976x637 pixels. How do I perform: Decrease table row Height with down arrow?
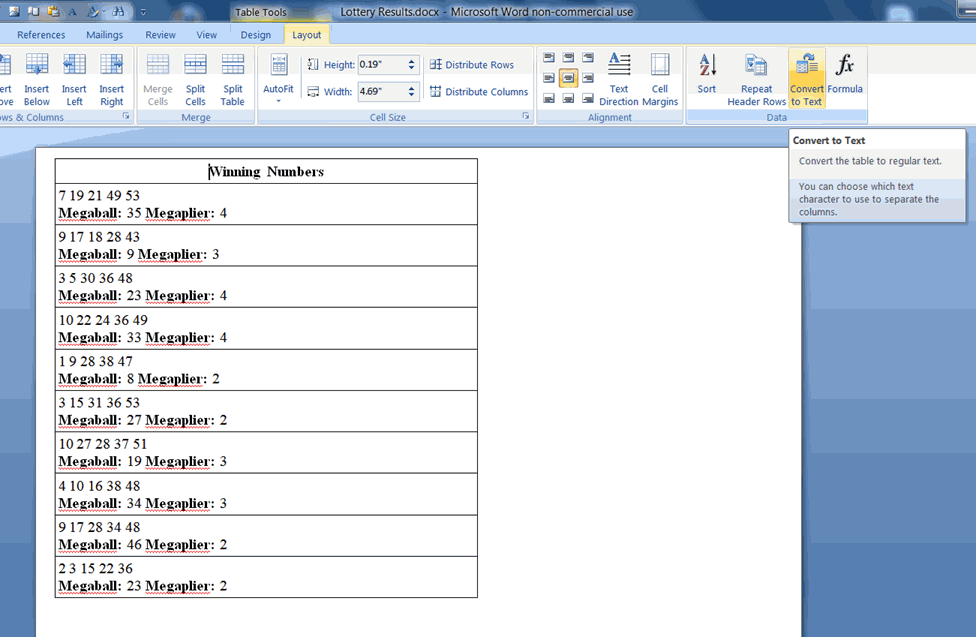point(411,68)
